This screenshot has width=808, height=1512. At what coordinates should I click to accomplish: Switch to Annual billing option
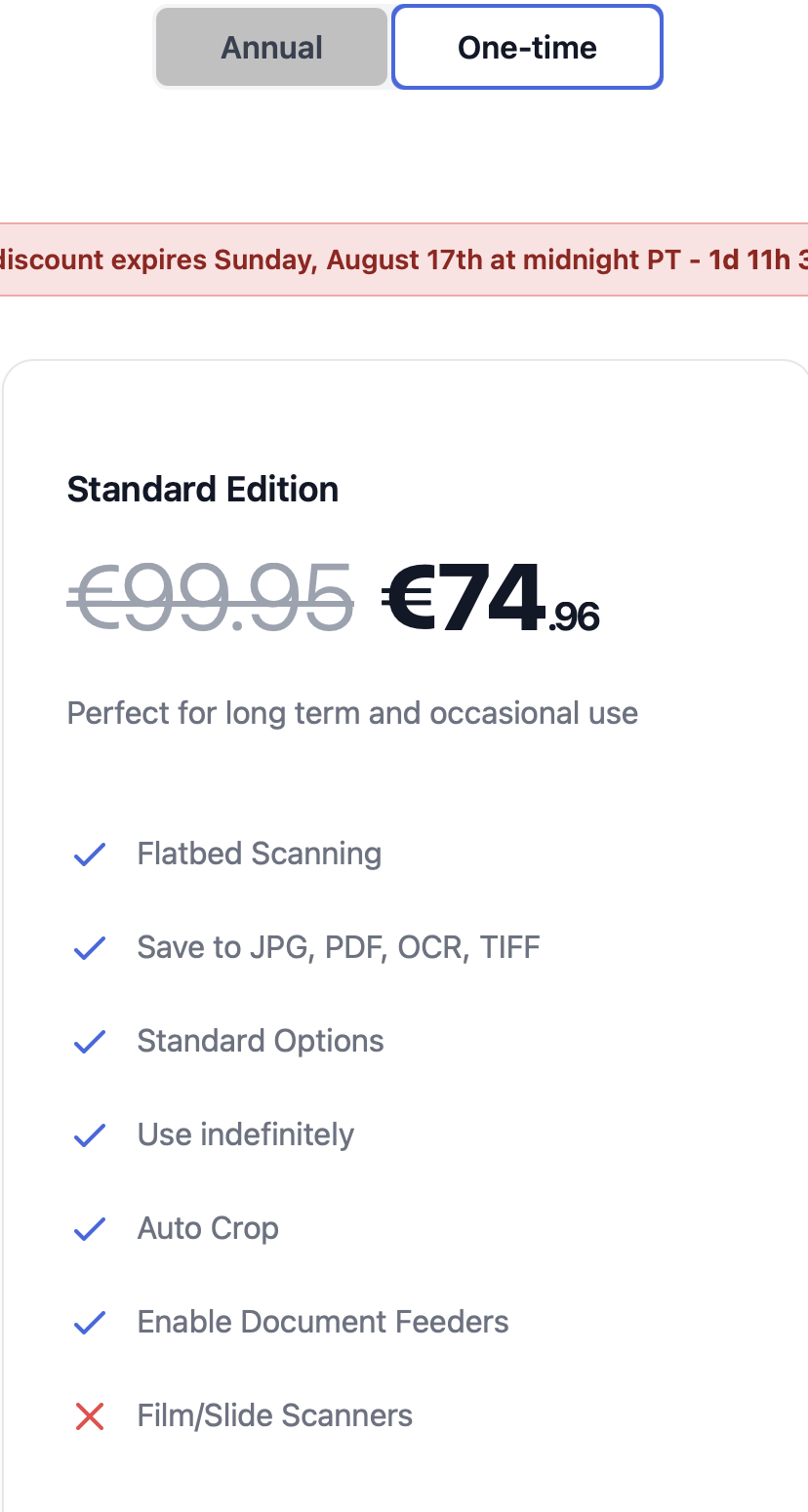(271, 48)
